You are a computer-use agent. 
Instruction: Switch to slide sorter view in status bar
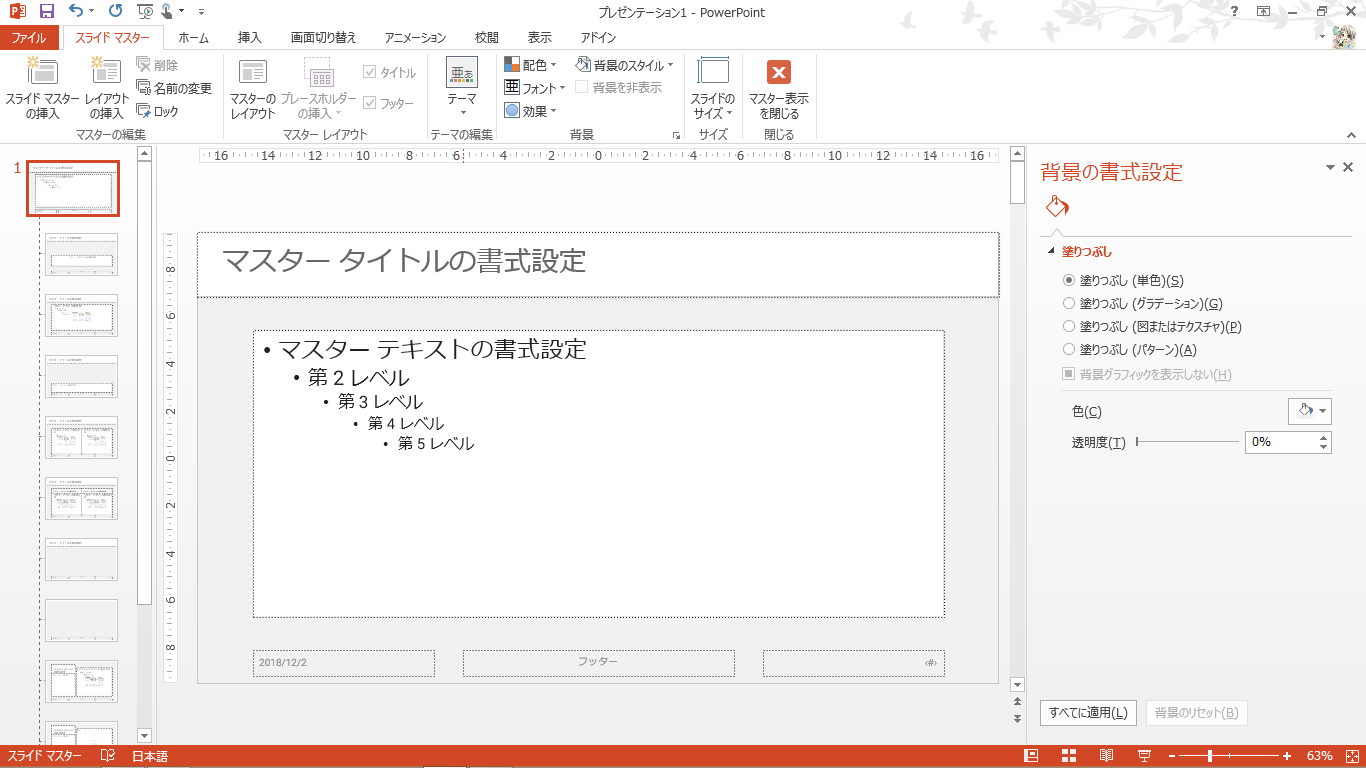1069,756
